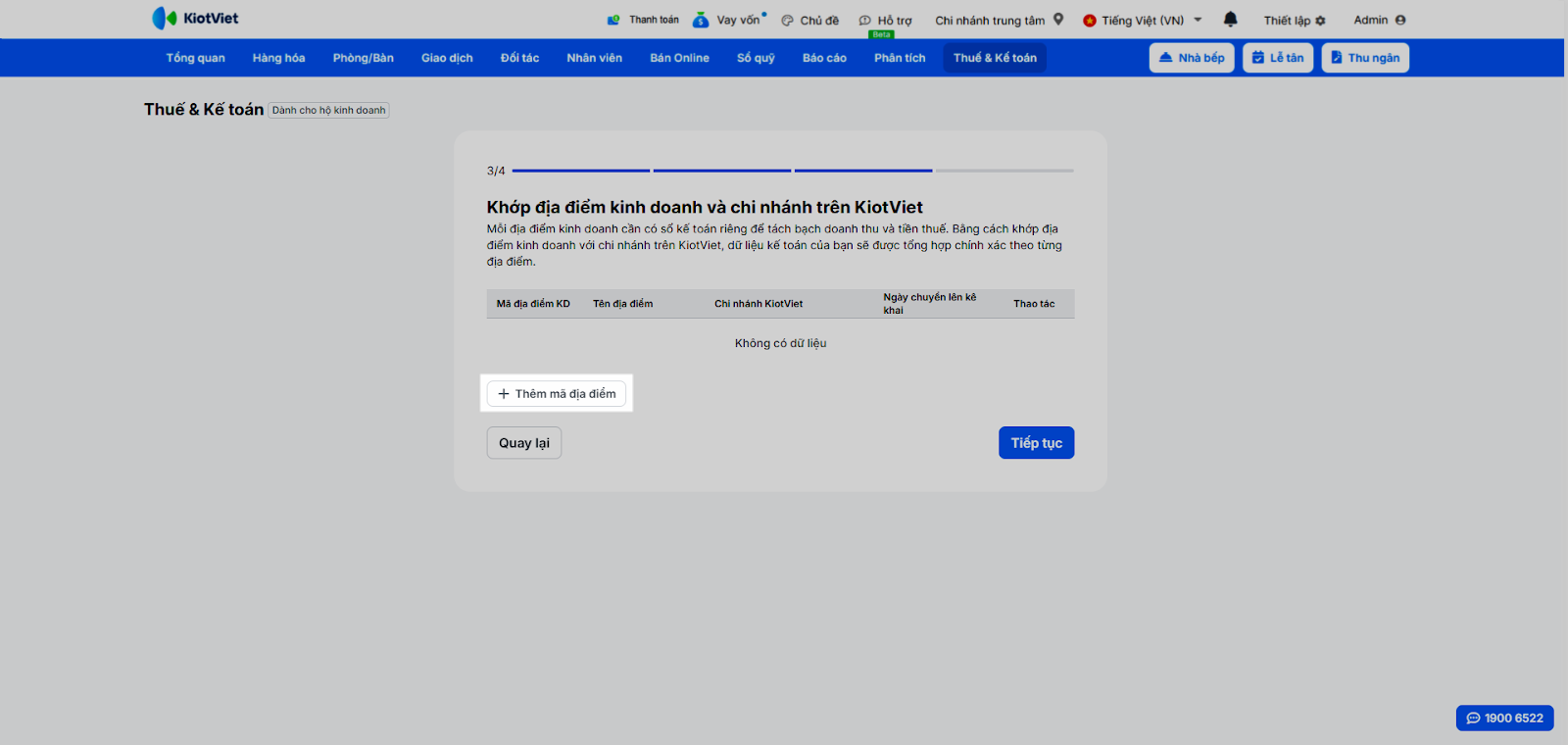Click the Thiết lập gear icon
The image size is (1568, 745).
[x=1320, y=21]
